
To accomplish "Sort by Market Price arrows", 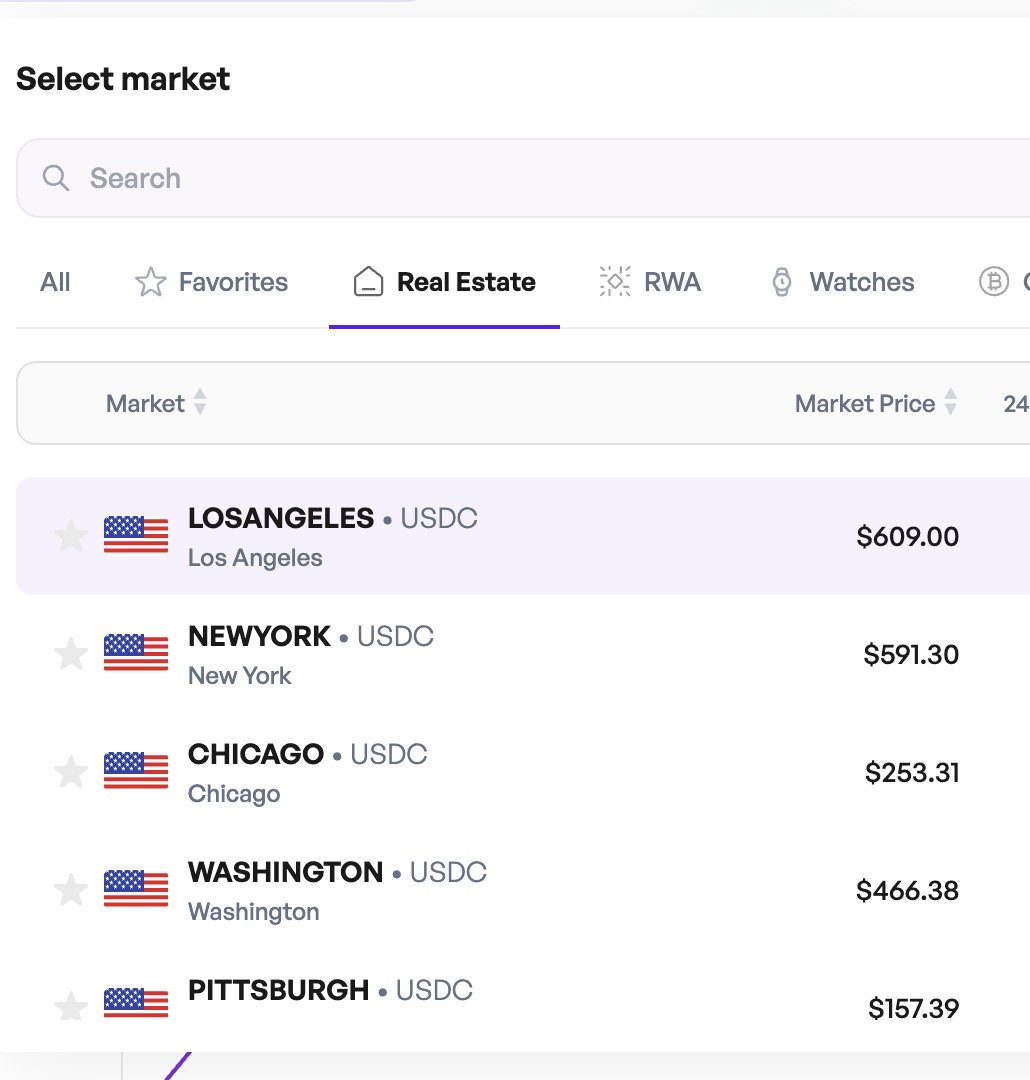I will tap(950, 403).
